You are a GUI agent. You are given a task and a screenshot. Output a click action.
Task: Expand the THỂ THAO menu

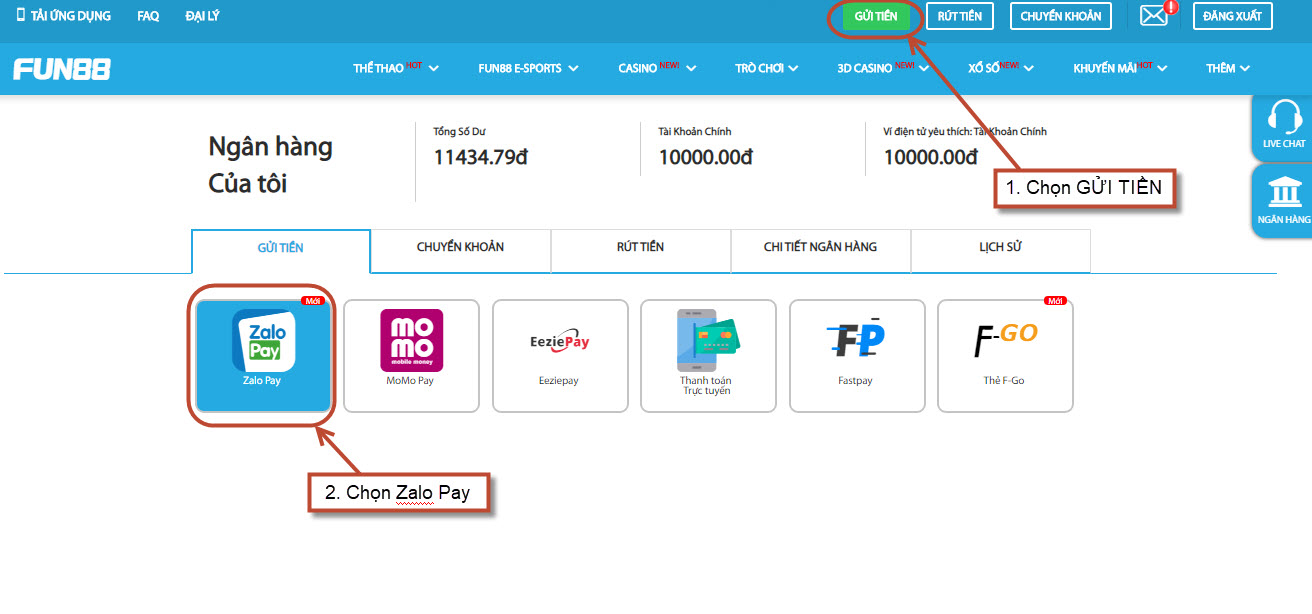pyautogui.click(x=396, y=68)
